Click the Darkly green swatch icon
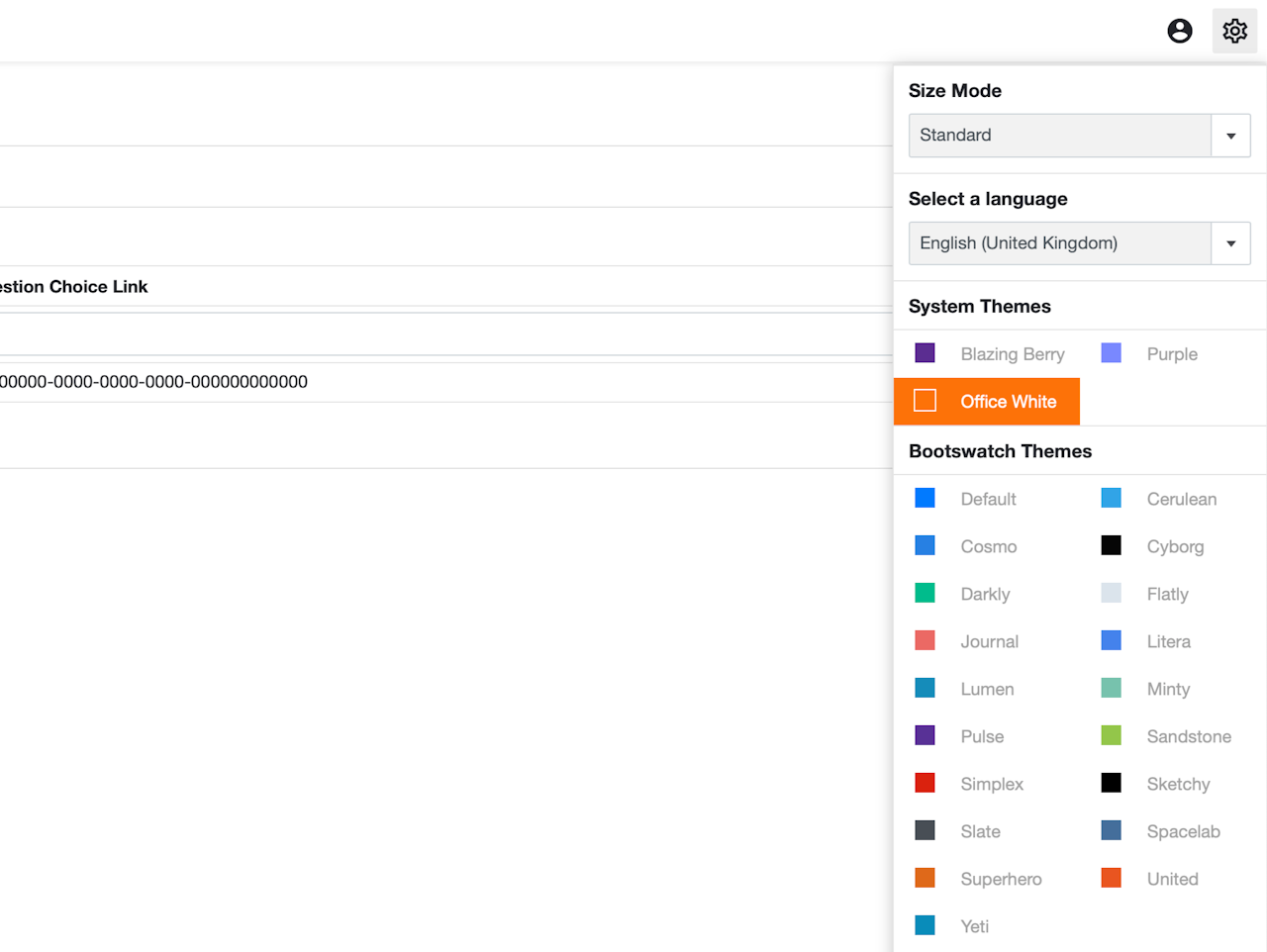The image size is (1267, 952). pos(925,593)
